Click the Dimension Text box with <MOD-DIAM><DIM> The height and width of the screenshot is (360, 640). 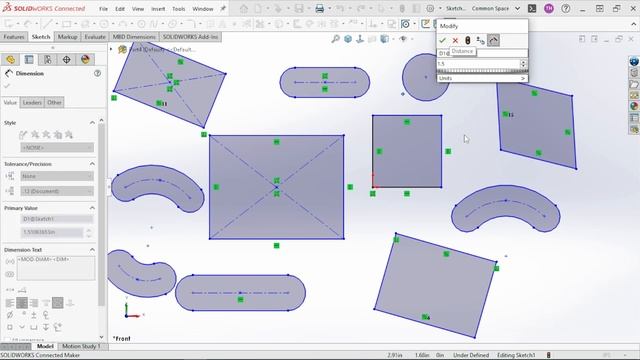click(x=56, y=268)
